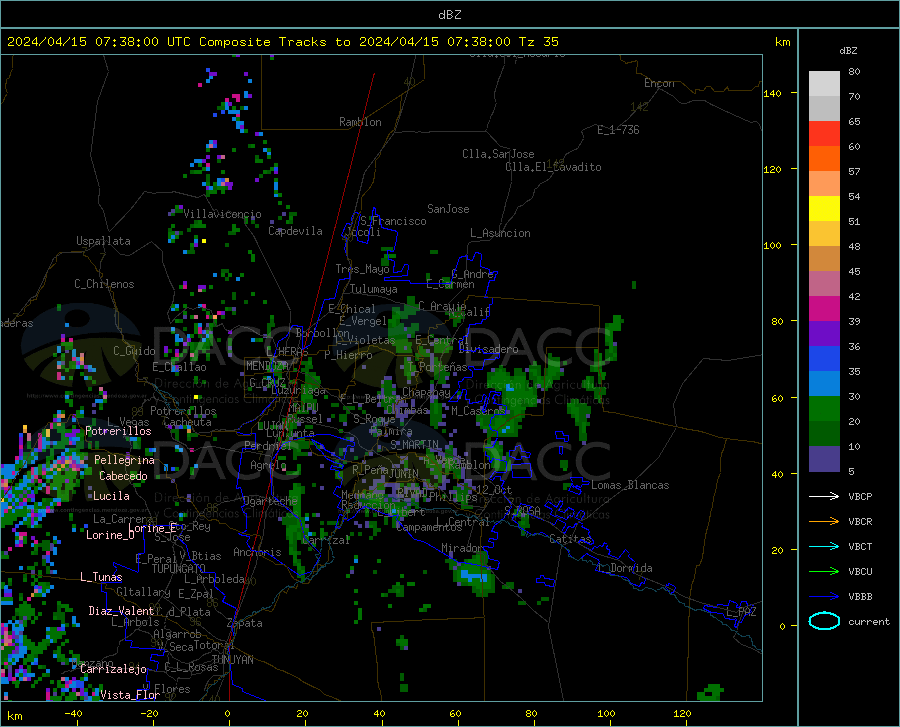
Task: Click the Carrizal map label
Action: point(326,540)
